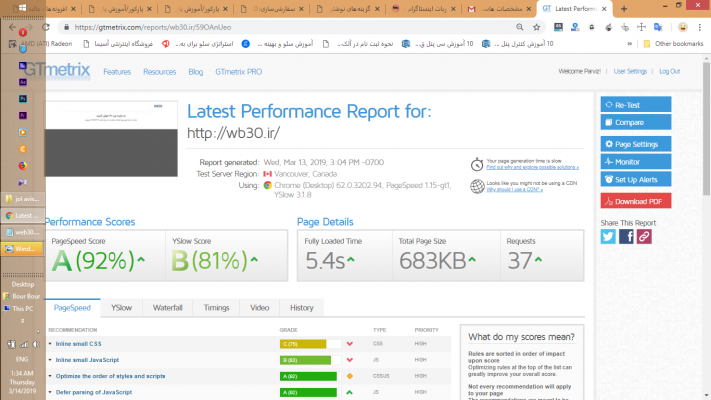Open Adobe After Effects taskbar icon
Viewport: 711px width, 400px height.
[23, 82]
